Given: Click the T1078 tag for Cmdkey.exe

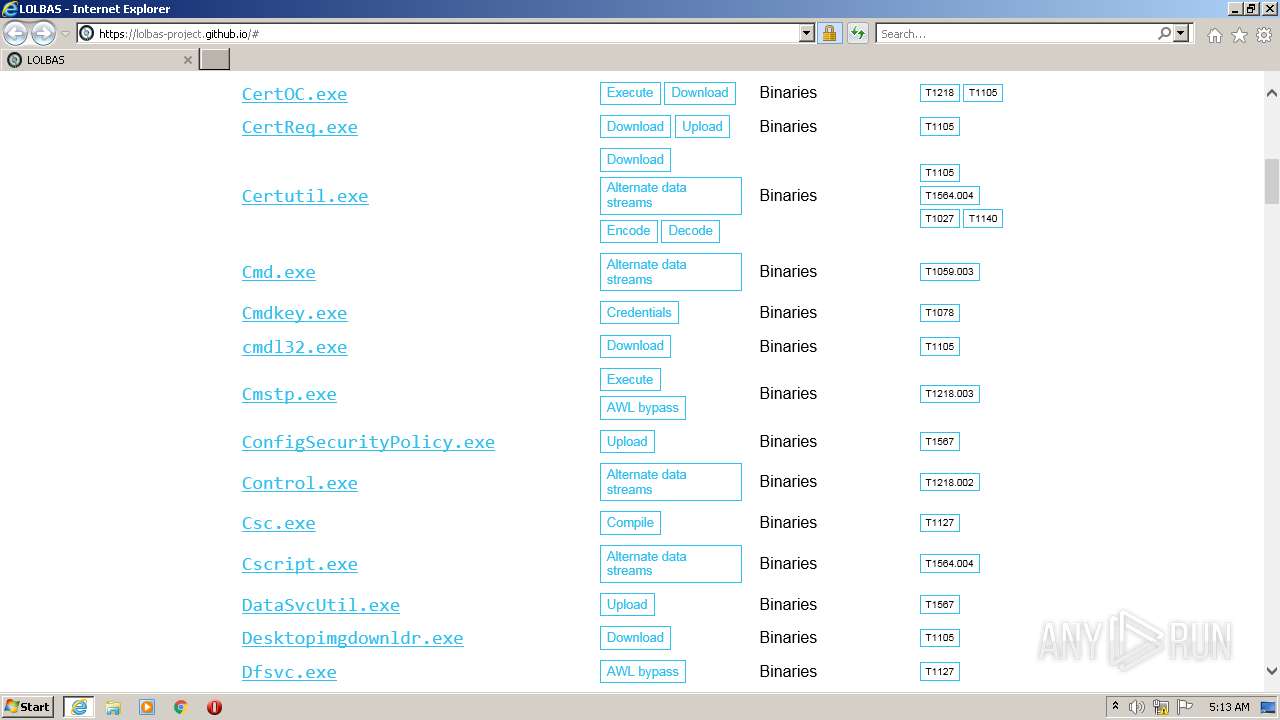Looking at the screenshot, I should [x=940, y=313].
